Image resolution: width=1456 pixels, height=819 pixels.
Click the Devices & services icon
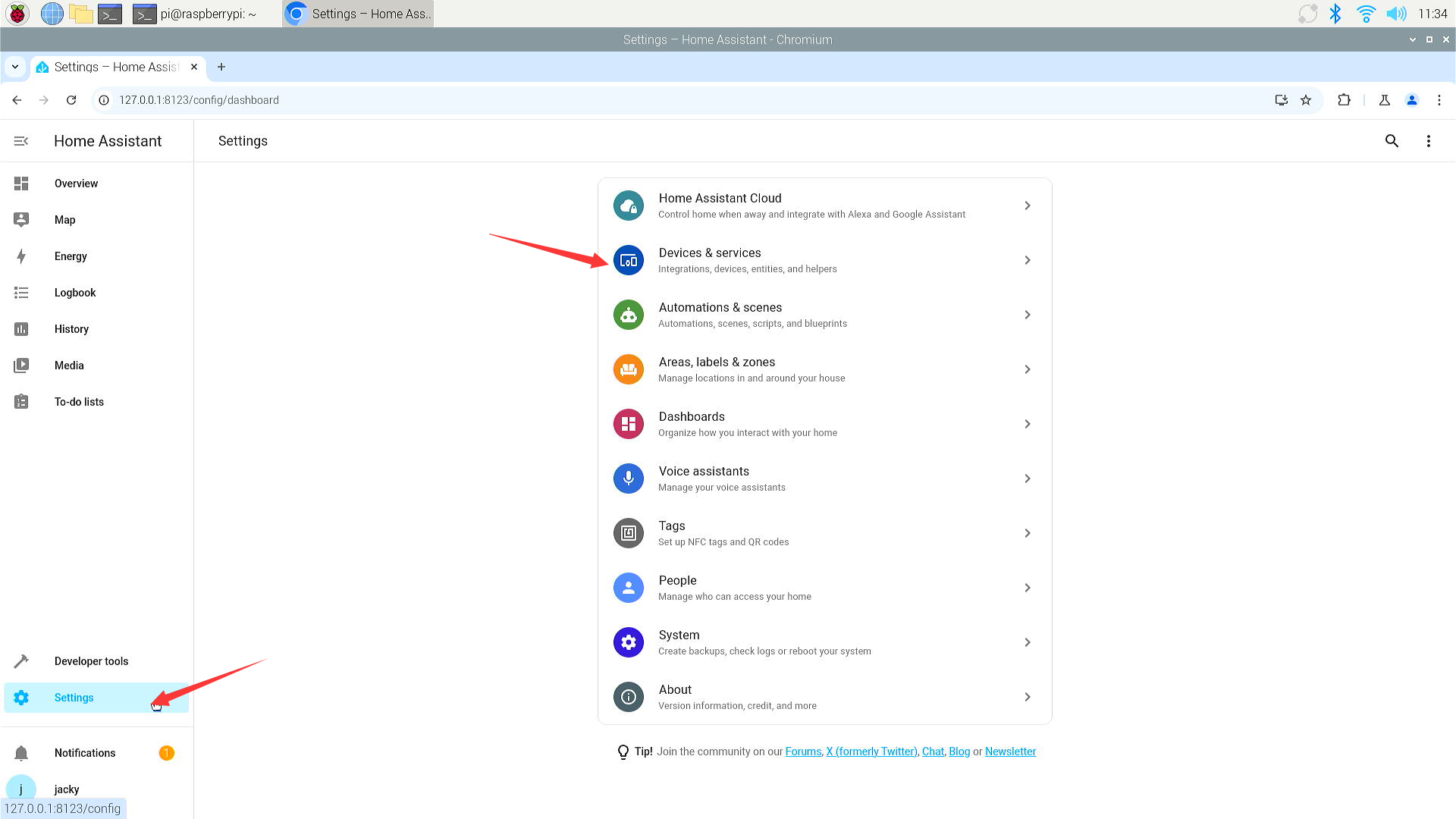(x=628, y=260)
